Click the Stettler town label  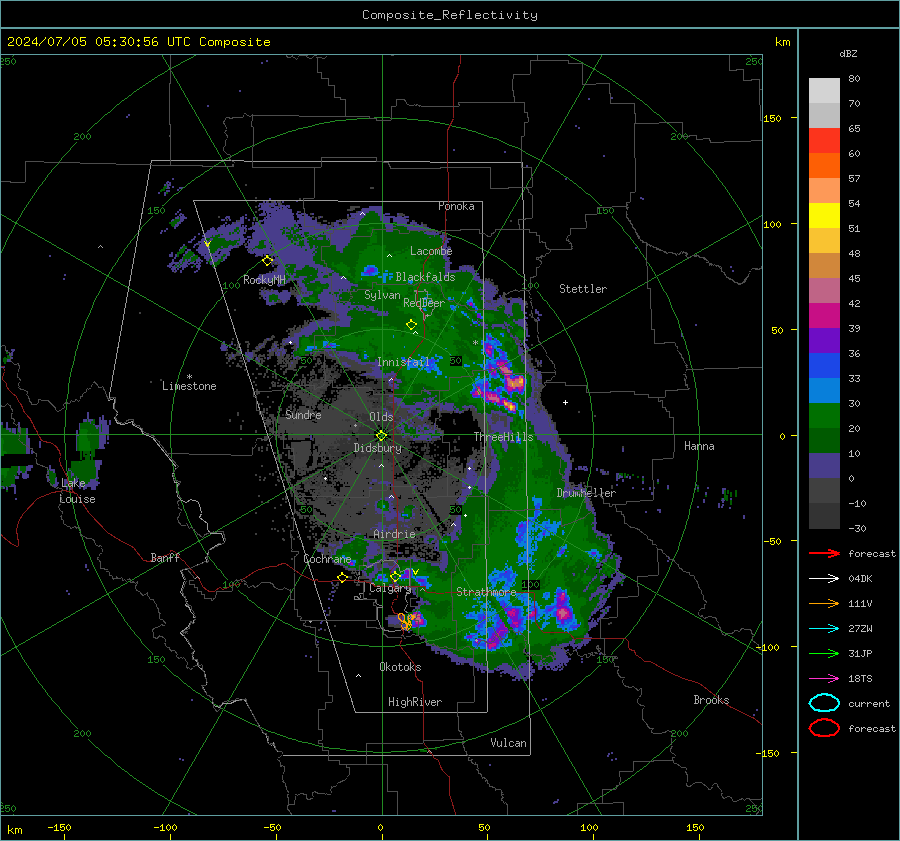click(x=583, y=289)
